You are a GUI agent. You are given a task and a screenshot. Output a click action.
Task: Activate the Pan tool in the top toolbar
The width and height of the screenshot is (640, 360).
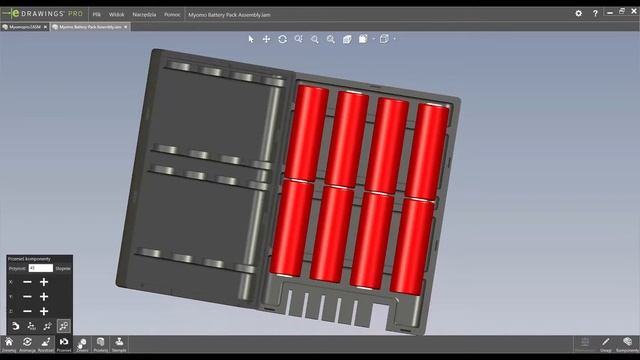click(x=266, y=39)
